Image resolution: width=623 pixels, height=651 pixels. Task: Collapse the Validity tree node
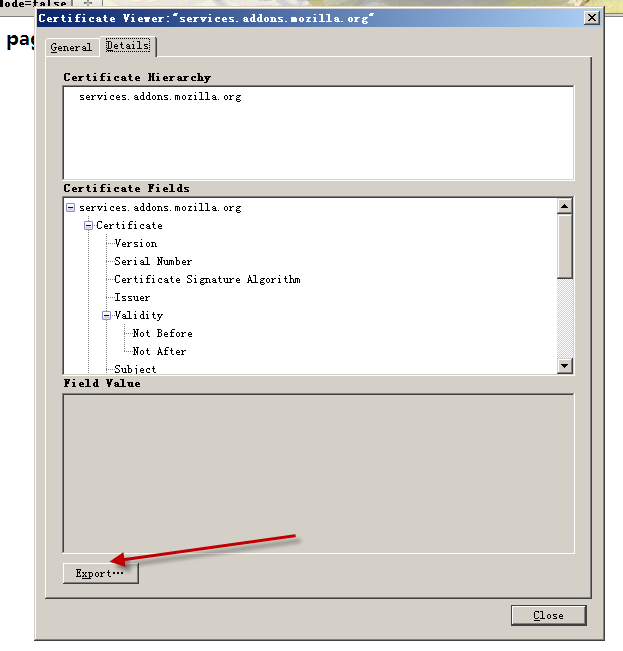point(107,316)
